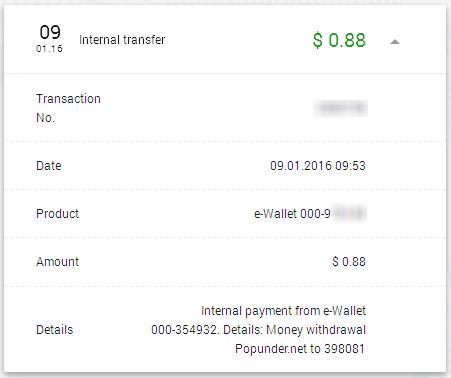451x378 pixels.
Task: Select the $ 0.88 amount value in row
Action: (349, 262)
